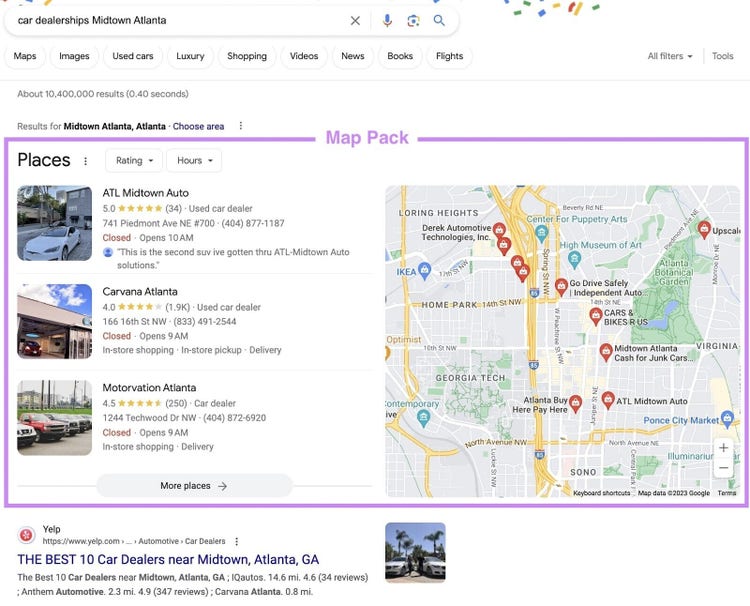
Task: Click the 166 16th St NW address line
Action: 134,321
